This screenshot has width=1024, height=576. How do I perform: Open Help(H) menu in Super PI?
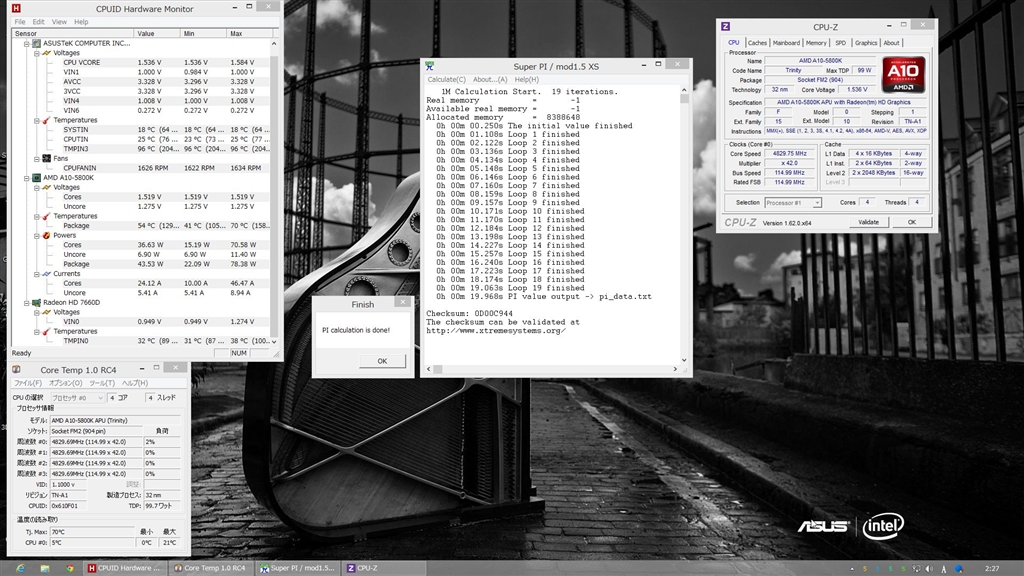[526, 79]
